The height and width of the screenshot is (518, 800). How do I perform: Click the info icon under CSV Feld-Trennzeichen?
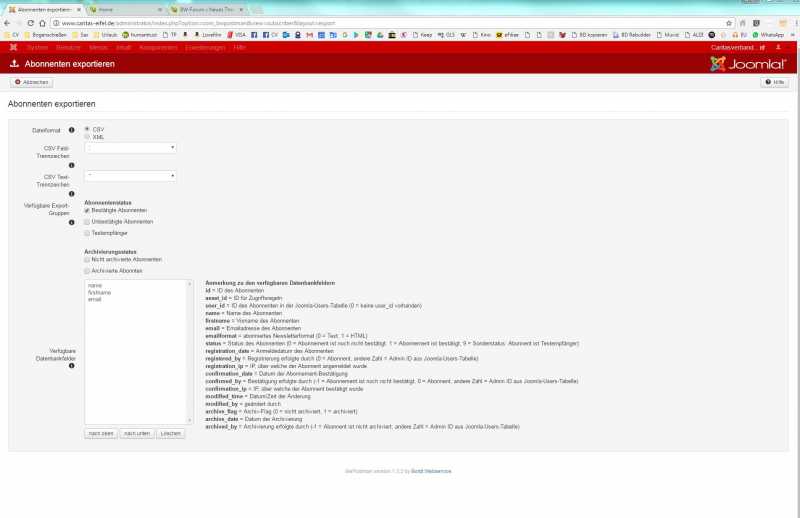click(x=71, y=165)
